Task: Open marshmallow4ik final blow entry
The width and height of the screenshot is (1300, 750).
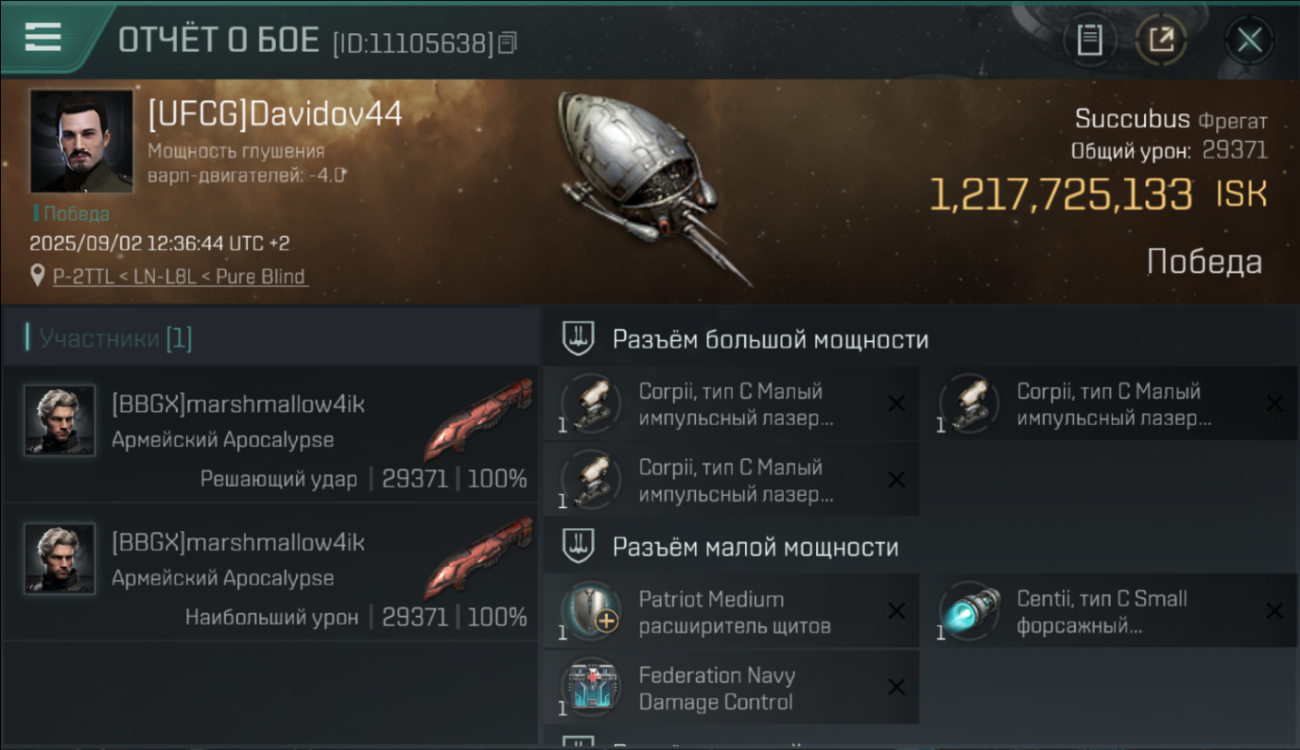Action: coord(270,433)
